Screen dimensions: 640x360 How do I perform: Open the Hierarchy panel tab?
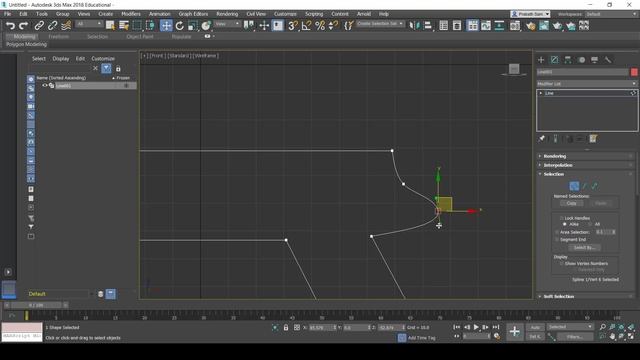(568, 60)
